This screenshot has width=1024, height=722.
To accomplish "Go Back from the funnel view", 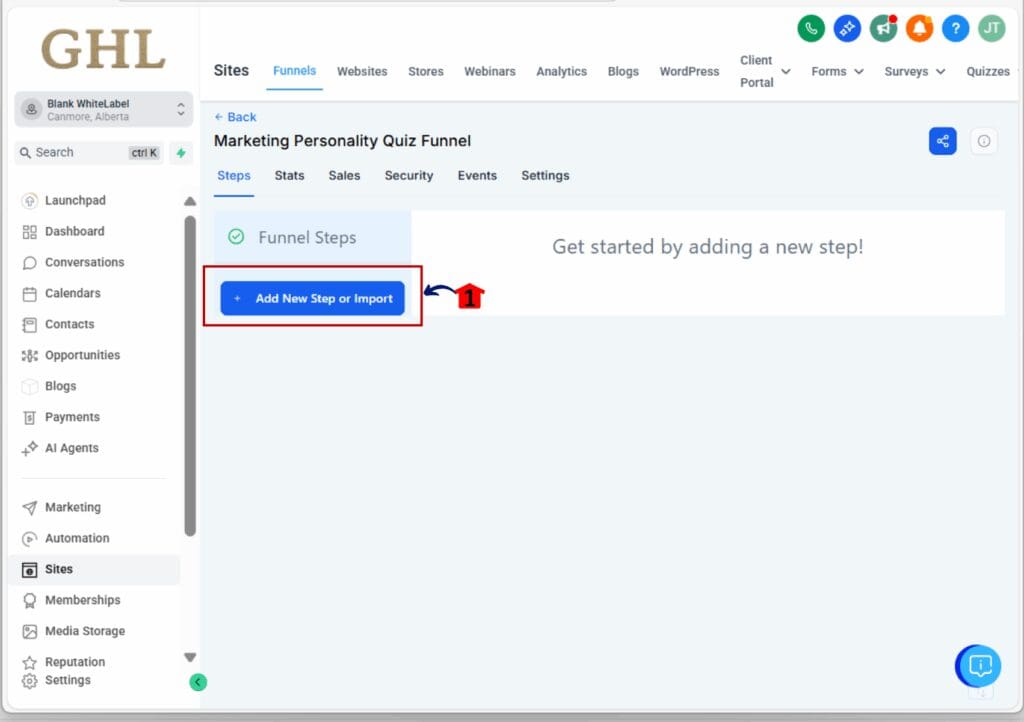I will [234, 117].
